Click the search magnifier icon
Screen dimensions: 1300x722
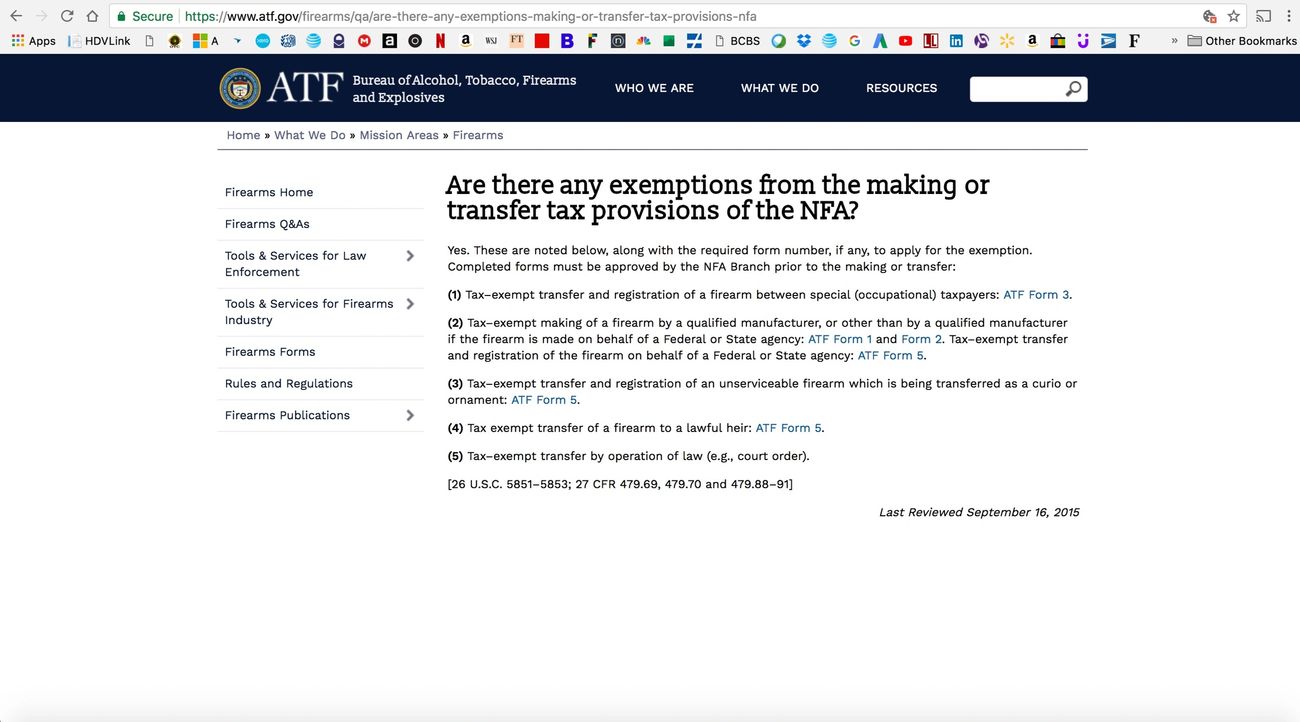tap(1073, 89)
